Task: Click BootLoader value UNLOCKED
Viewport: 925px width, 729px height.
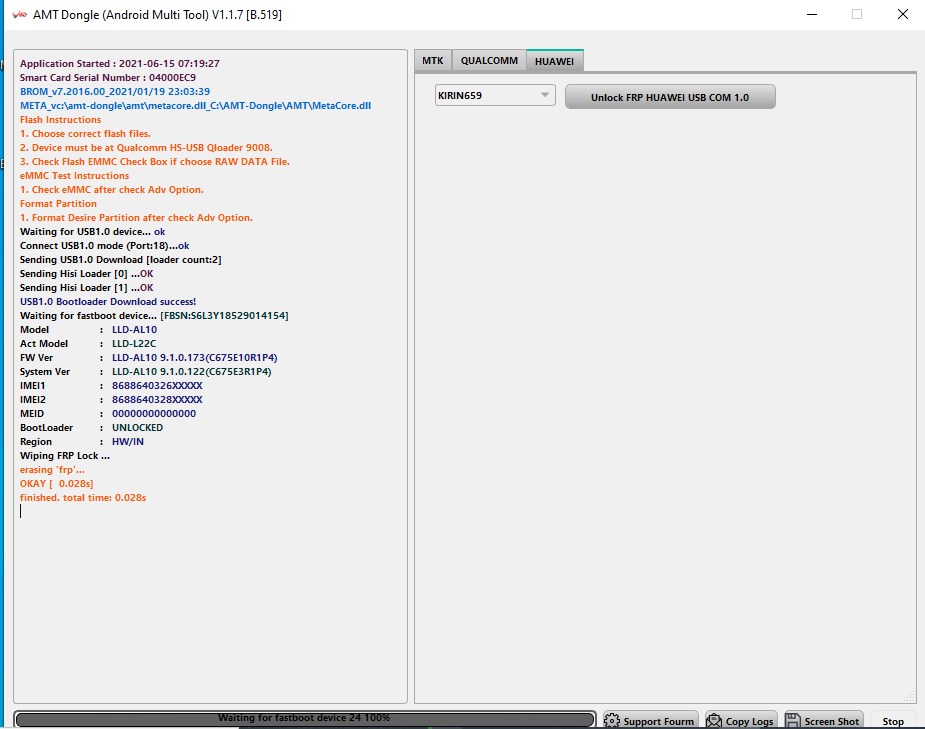Action: pyautogui.click(x=137, y=428)
